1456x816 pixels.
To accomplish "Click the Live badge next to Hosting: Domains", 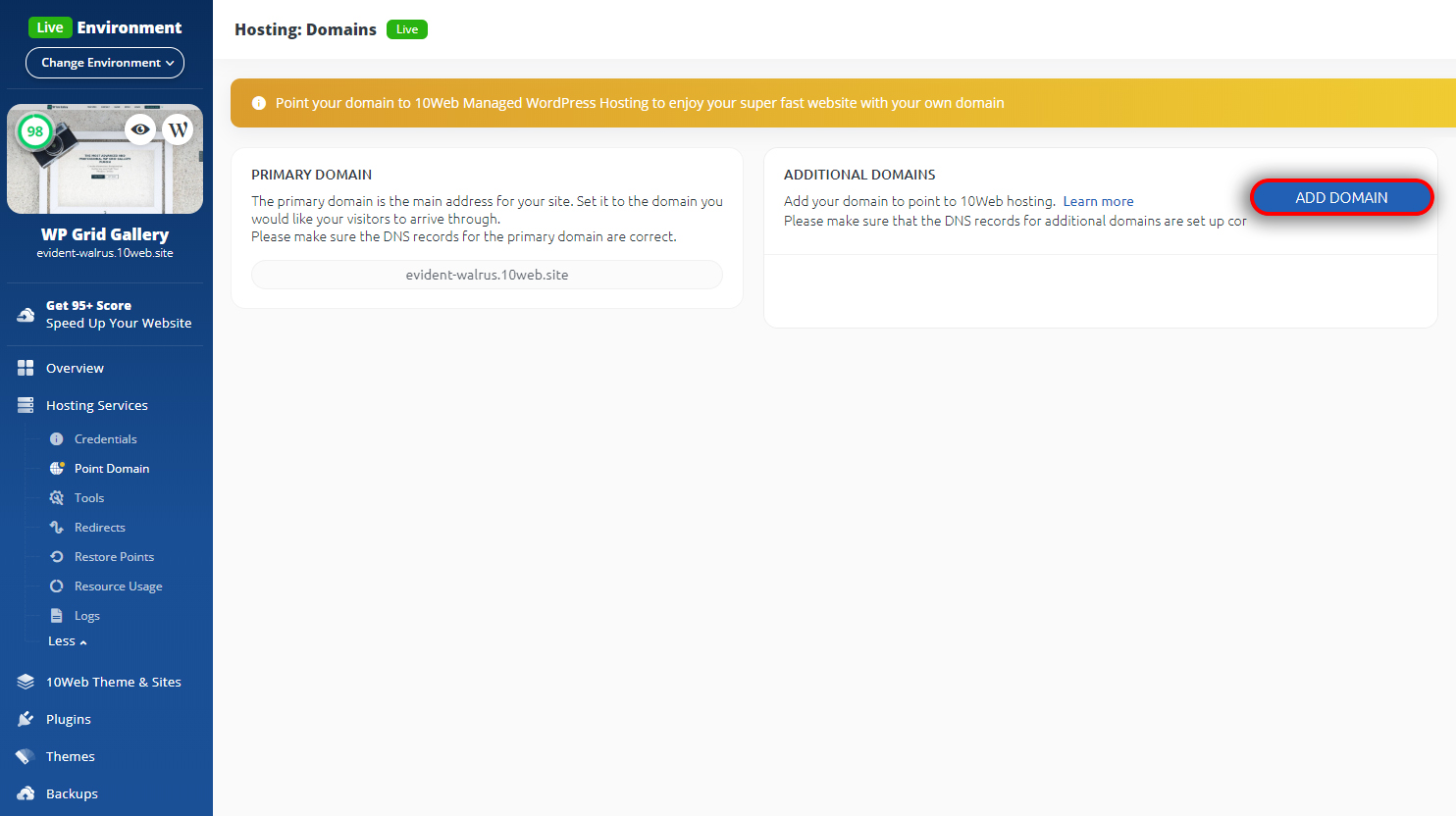I will pyautogui.click(x=407, y=29).
